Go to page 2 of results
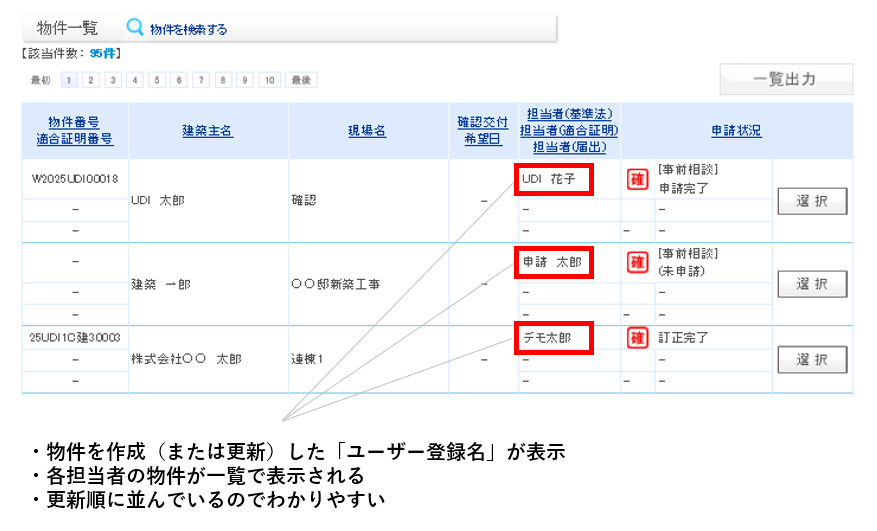Screen dimensions: 877x531 (x=90, y=80)
